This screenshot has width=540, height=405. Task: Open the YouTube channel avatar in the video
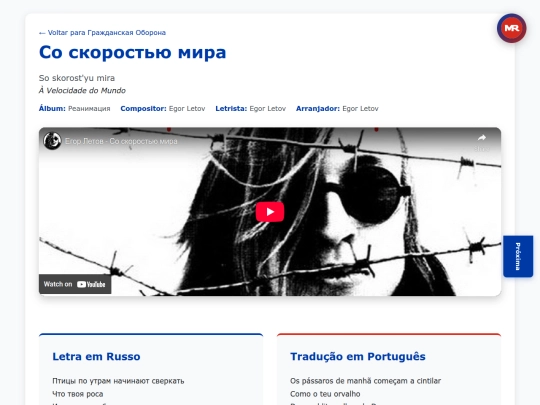52,141
